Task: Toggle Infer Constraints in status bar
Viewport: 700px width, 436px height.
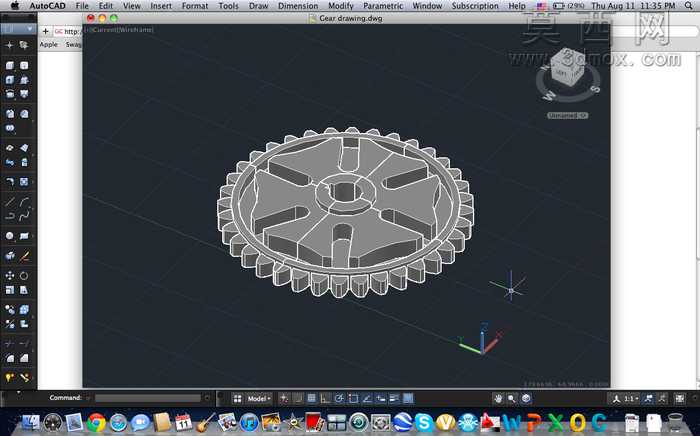Action: pos(284,399)
